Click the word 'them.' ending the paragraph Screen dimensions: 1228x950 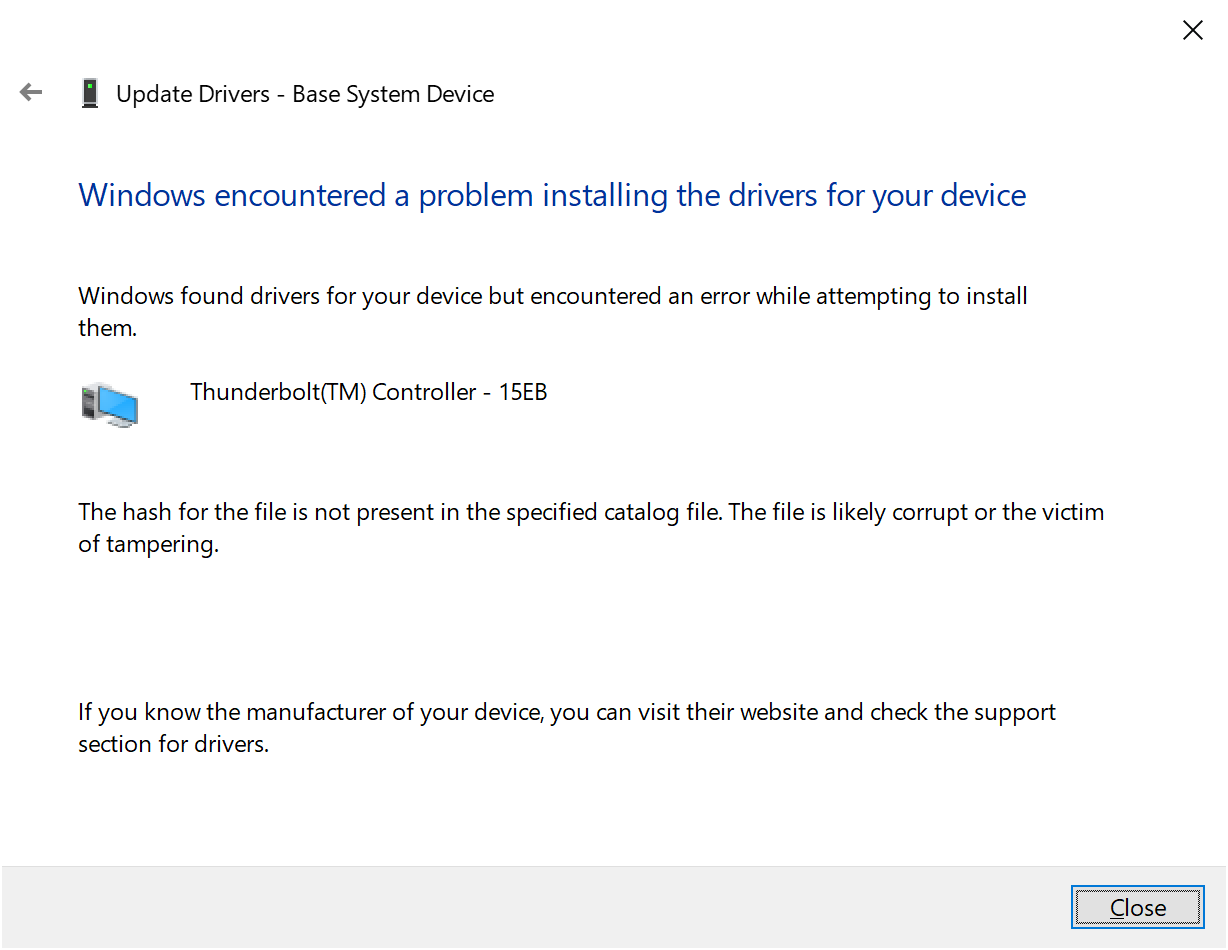[x=108, y=328]
